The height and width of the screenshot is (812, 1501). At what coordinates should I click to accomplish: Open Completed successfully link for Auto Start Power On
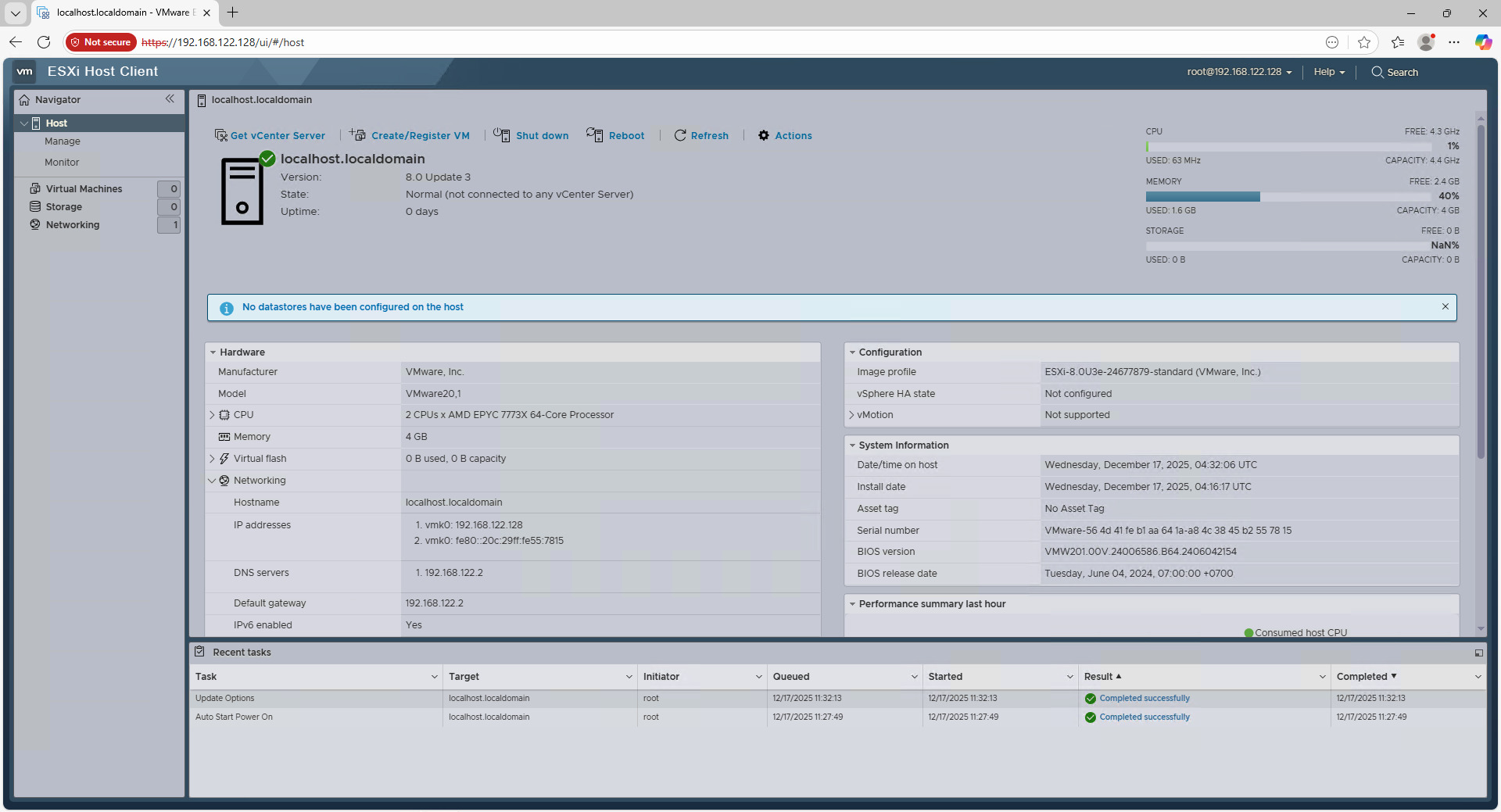1145,717
